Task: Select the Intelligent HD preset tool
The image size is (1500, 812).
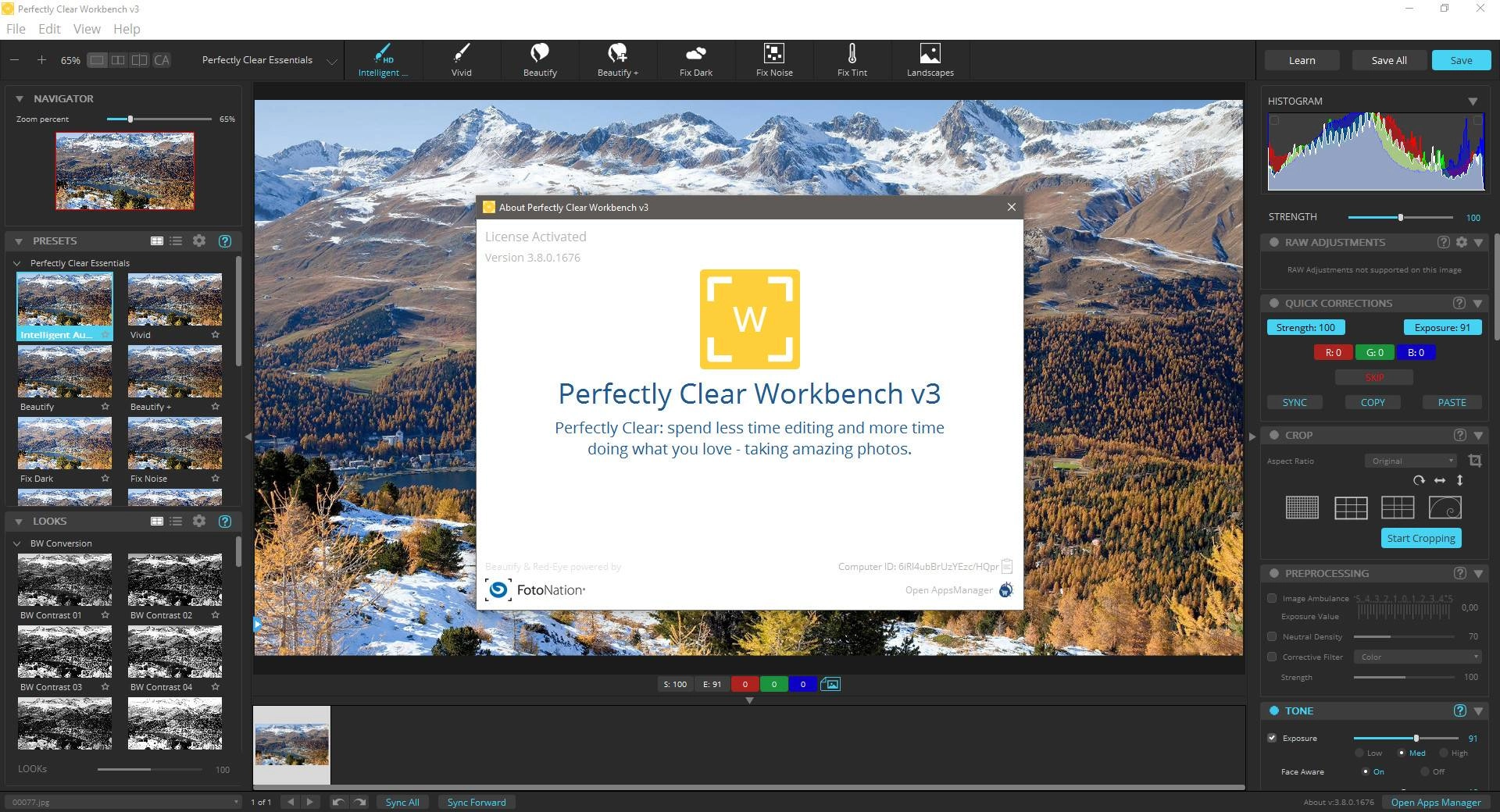Action: click(x=383, y=60)
